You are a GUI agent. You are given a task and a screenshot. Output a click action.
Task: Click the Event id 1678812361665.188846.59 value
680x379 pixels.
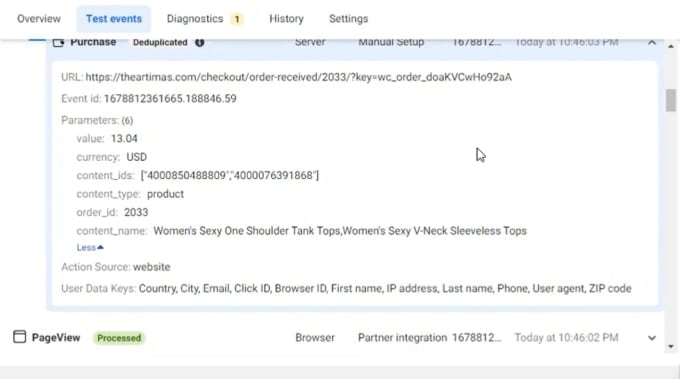[x=170, y=99]
